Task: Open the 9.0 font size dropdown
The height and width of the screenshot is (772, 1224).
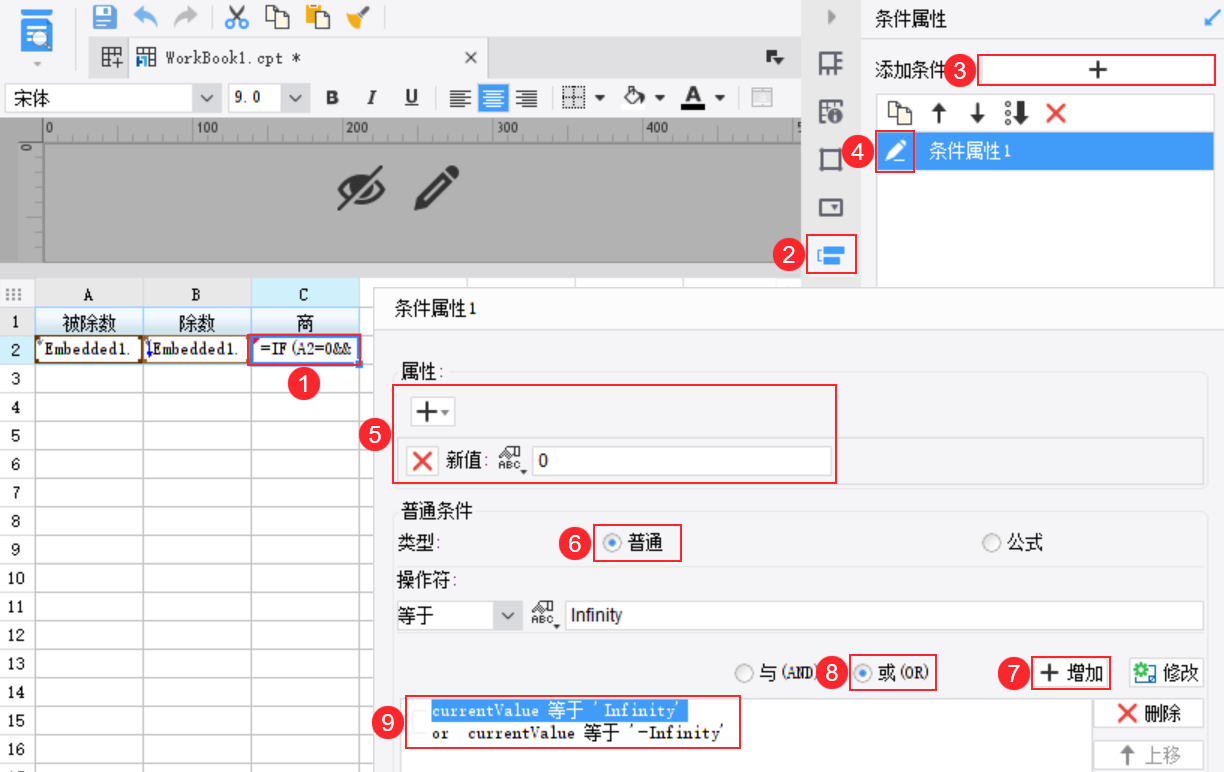Action: point(296,98)
